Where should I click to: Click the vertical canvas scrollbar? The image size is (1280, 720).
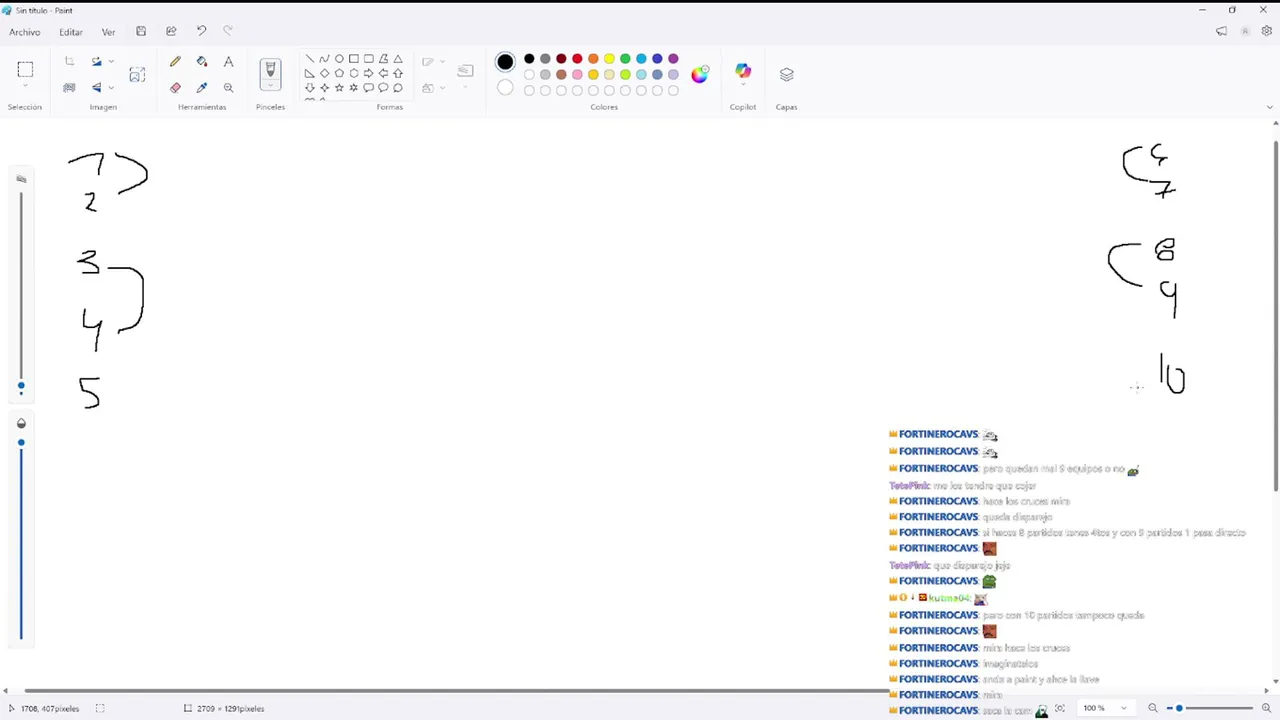click(x=1275, y=316)
